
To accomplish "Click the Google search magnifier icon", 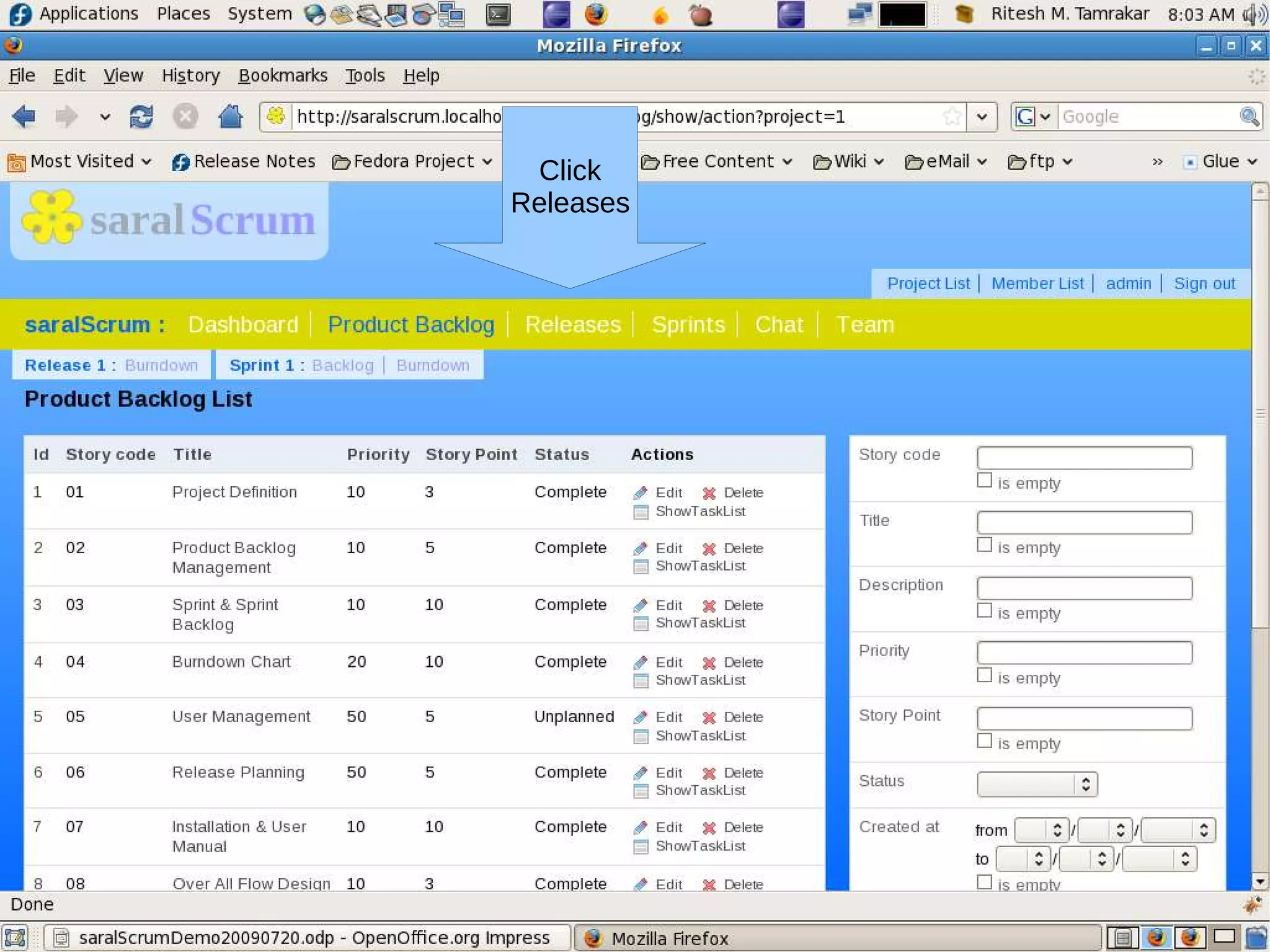I will [x=1249, y=117].
